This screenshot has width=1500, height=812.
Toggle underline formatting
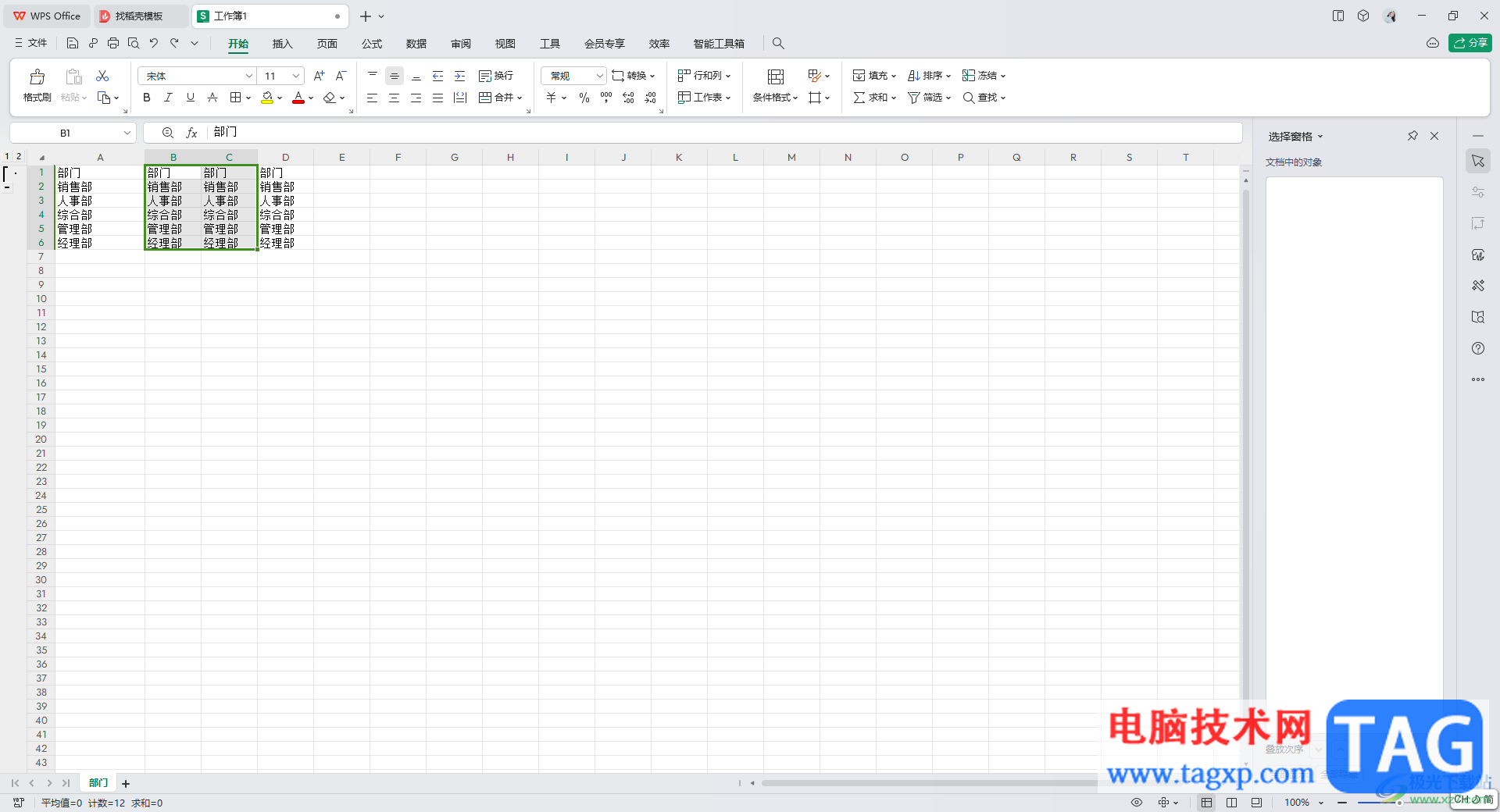pyautogui.click(x=190, y=98)
